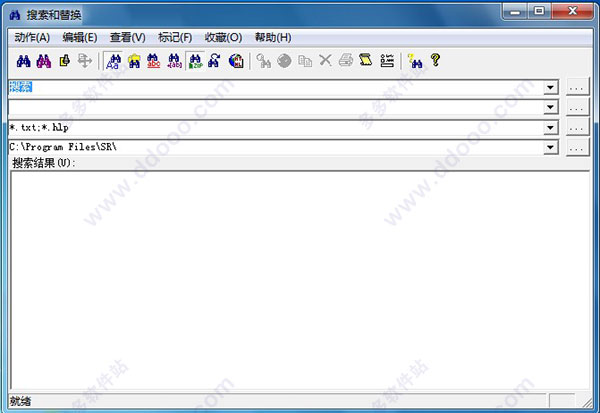Expand the *.txt;*.hlp file mask dropdown
This screenshot has height=413, width=600.
550,127
